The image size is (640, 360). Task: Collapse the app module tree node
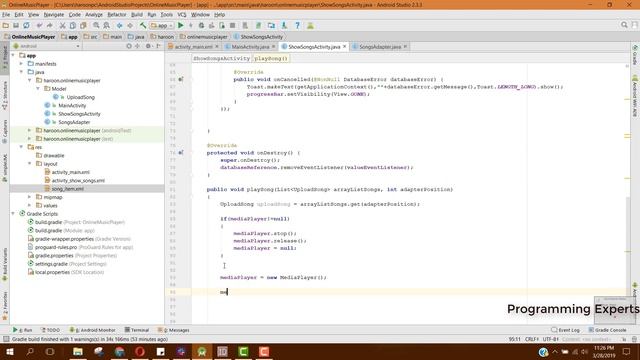tap(13, 56)
